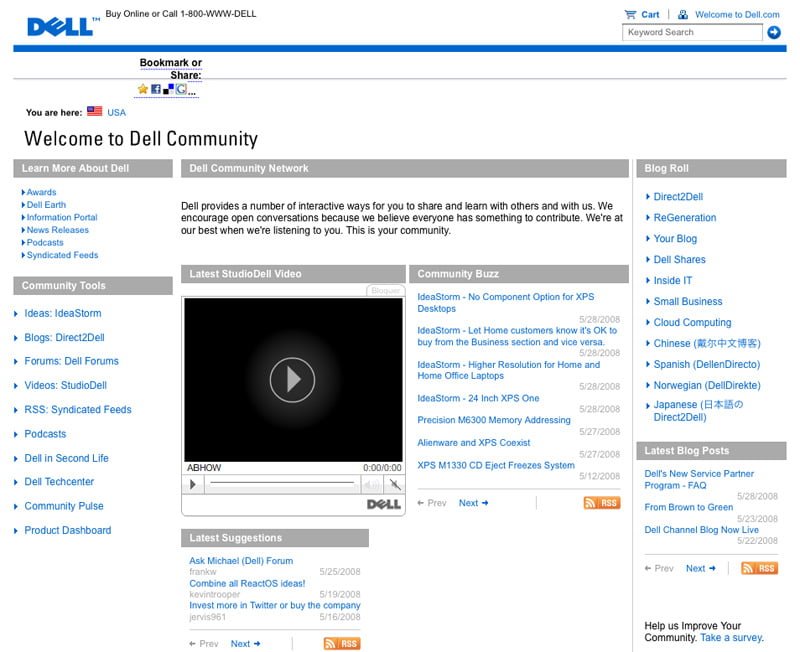Open News Releases link
The width and height of the screenshot is (800, 652).
coord(58,230)
